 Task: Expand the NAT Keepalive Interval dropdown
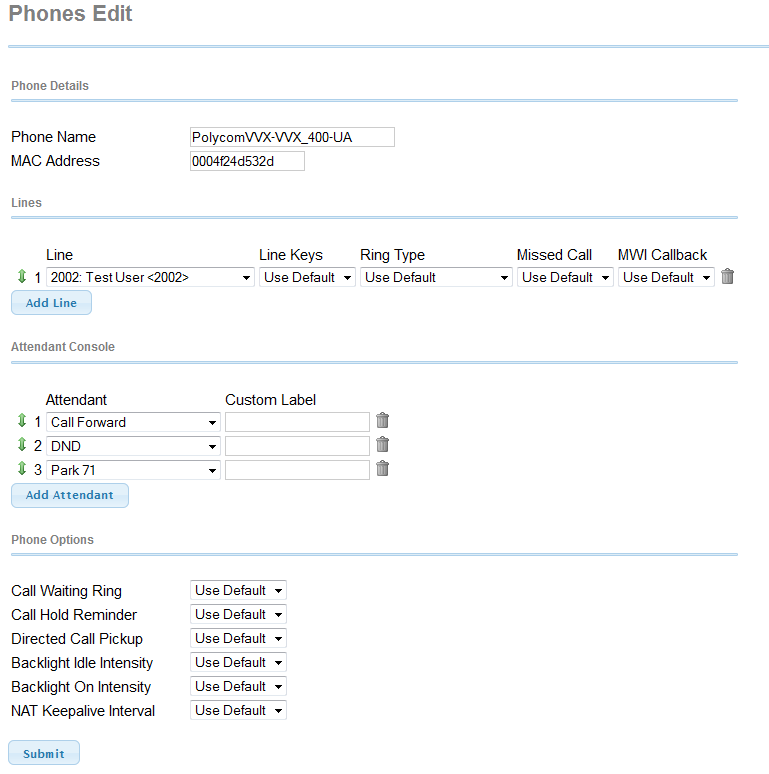[238, 710]
